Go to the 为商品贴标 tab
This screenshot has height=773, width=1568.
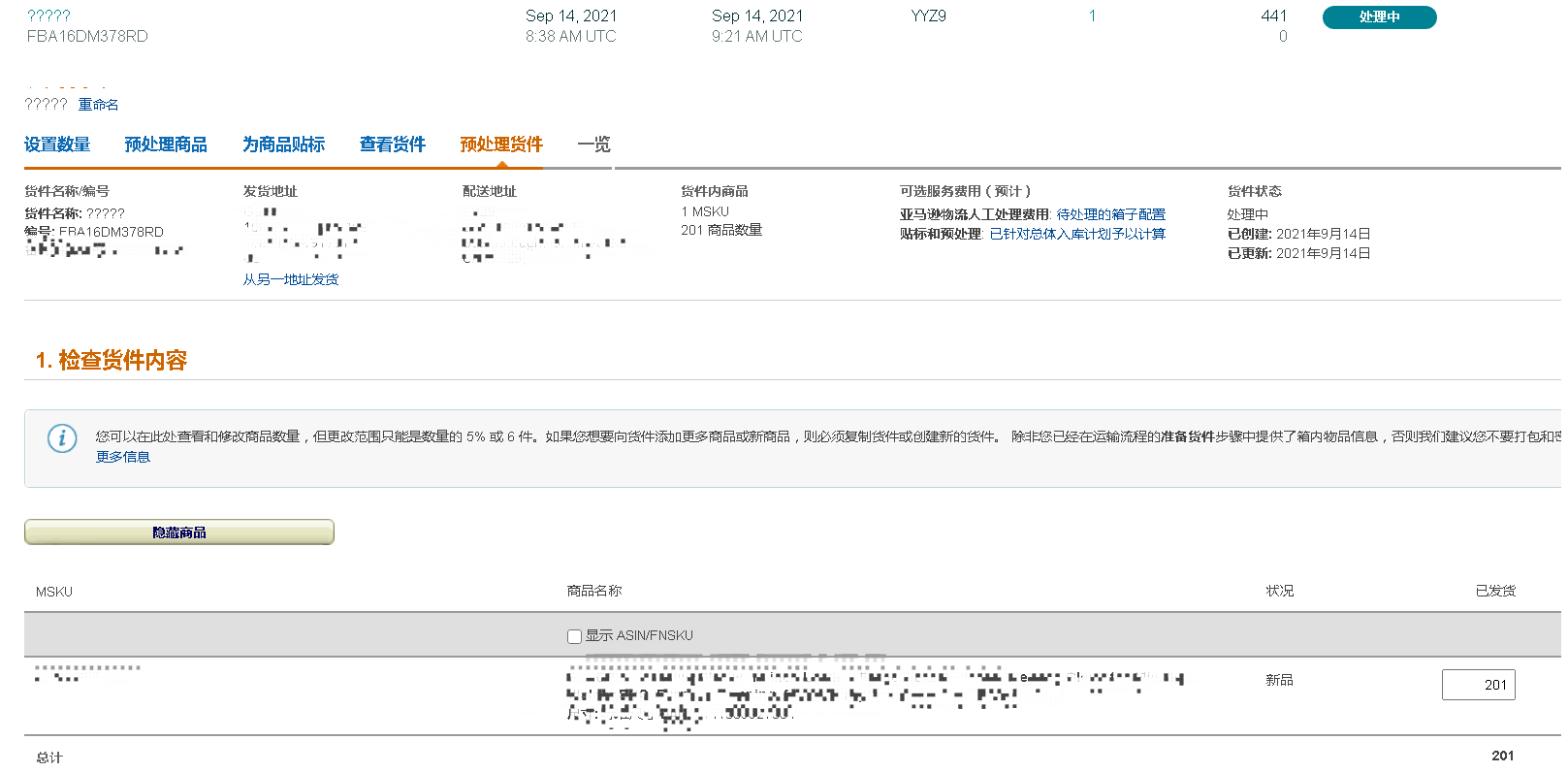283,145
